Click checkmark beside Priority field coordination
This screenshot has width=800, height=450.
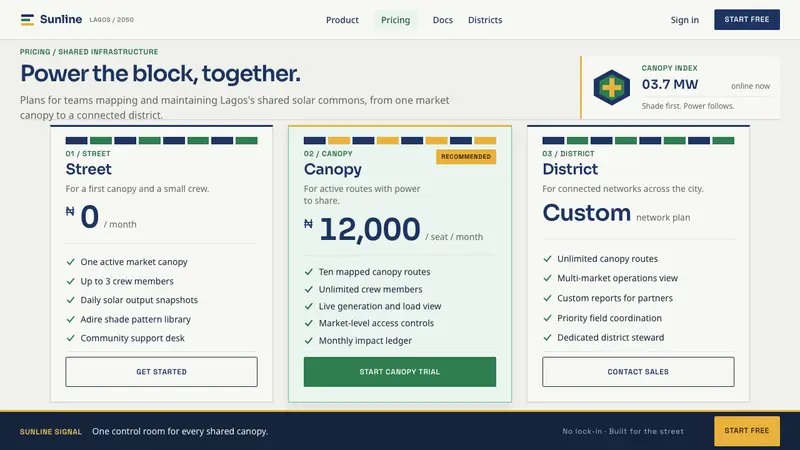(x=547, y=318)
